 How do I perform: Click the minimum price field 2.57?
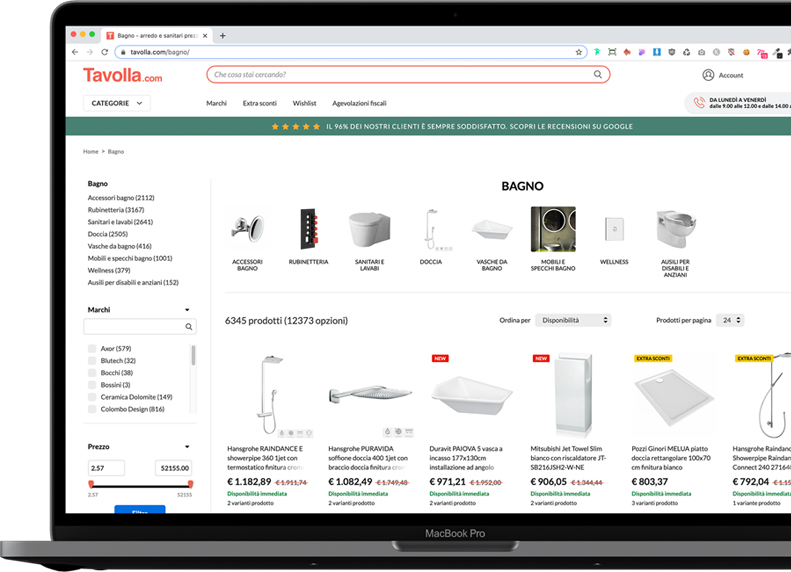[106, 468]
